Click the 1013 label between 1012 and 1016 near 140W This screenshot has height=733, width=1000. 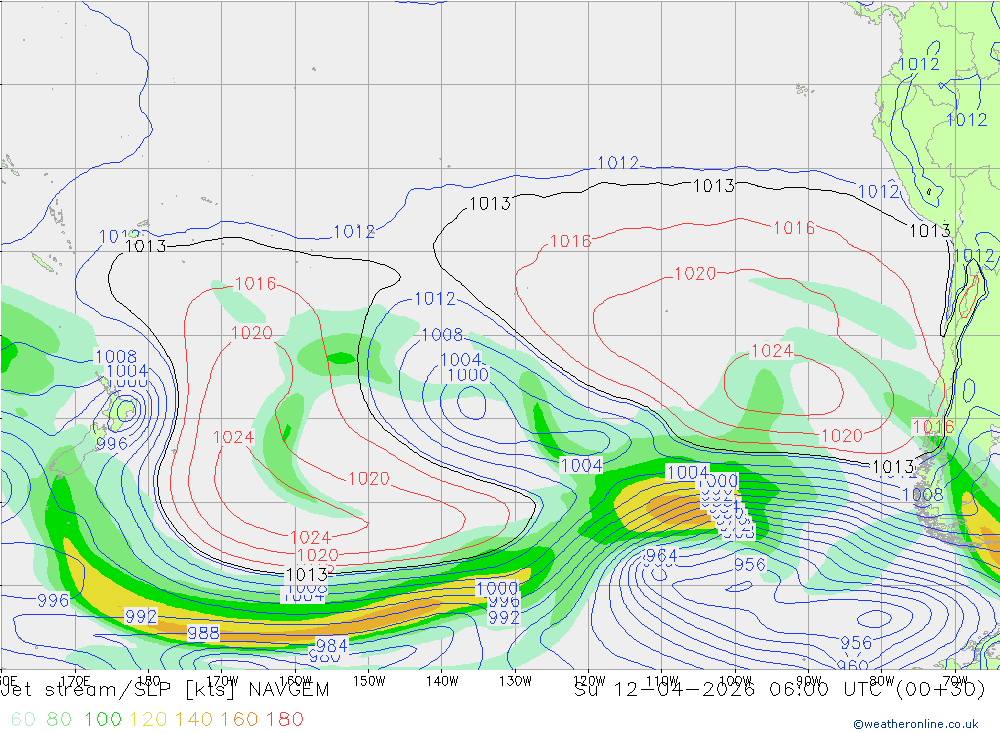pyautogui.click(x=490, y=203)
